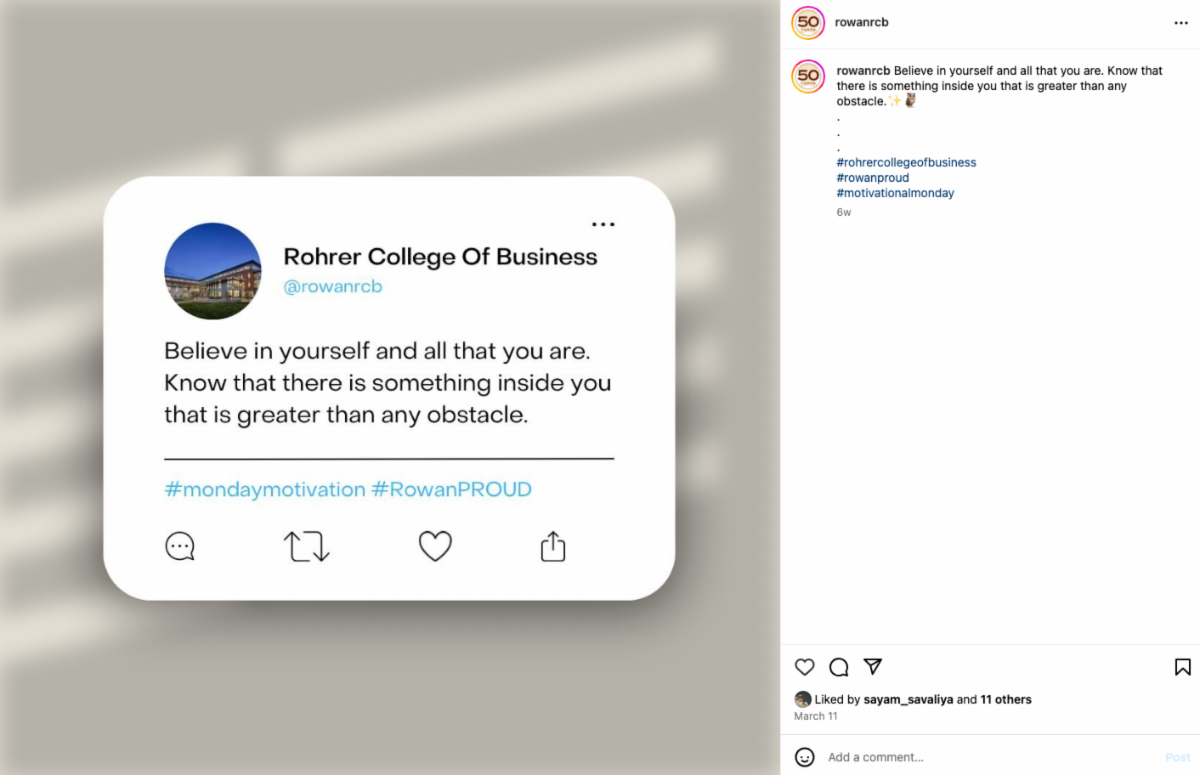Viewport: 1200px width, 775px height.
Task: Click the Rohrer College building thumbnail
Action: coord(212,271)
